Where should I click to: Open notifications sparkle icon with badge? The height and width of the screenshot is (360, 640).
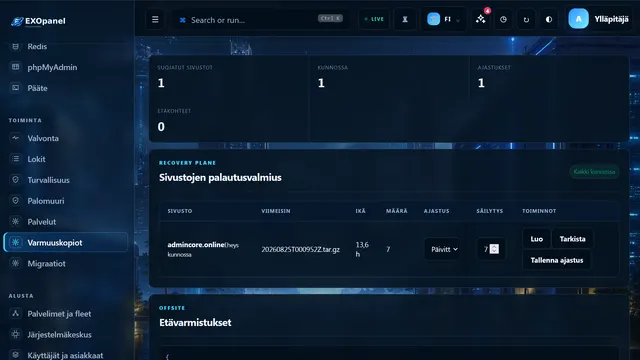click(481, 19)
